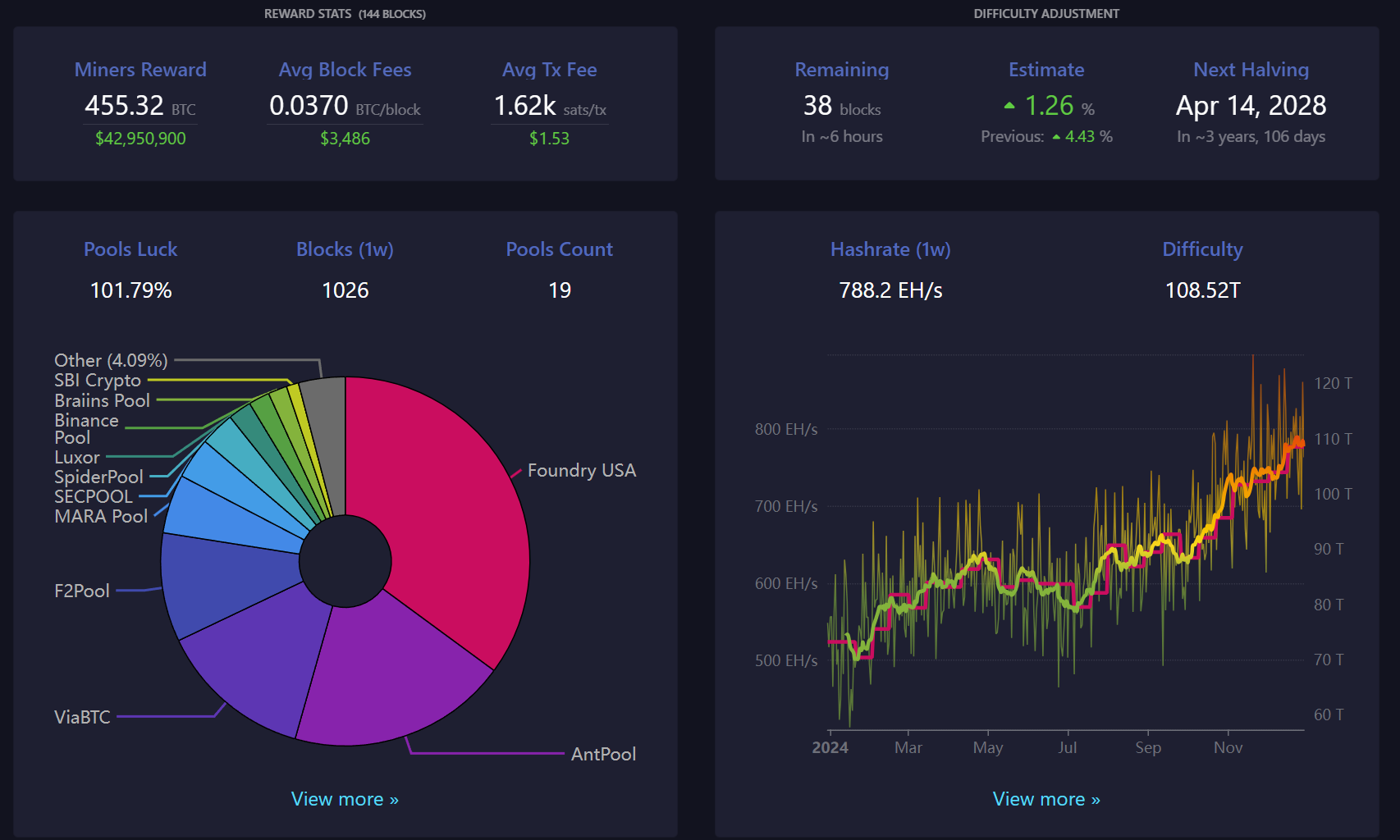This screenshot has width=1400, height=840.
Task: Click the dark center hole of the pie chart
Action: (x=345, y=561)
